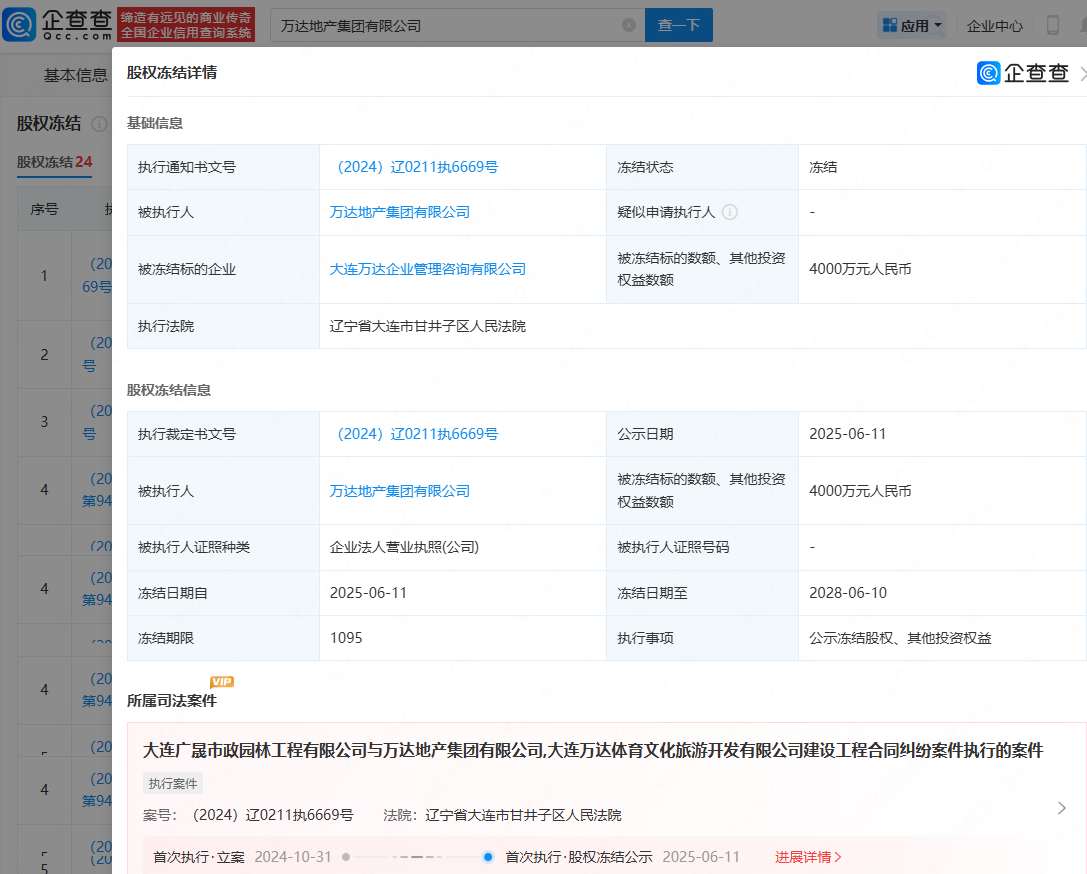Click the VIP badge above 所属司法案件

[x=222, y=682]
